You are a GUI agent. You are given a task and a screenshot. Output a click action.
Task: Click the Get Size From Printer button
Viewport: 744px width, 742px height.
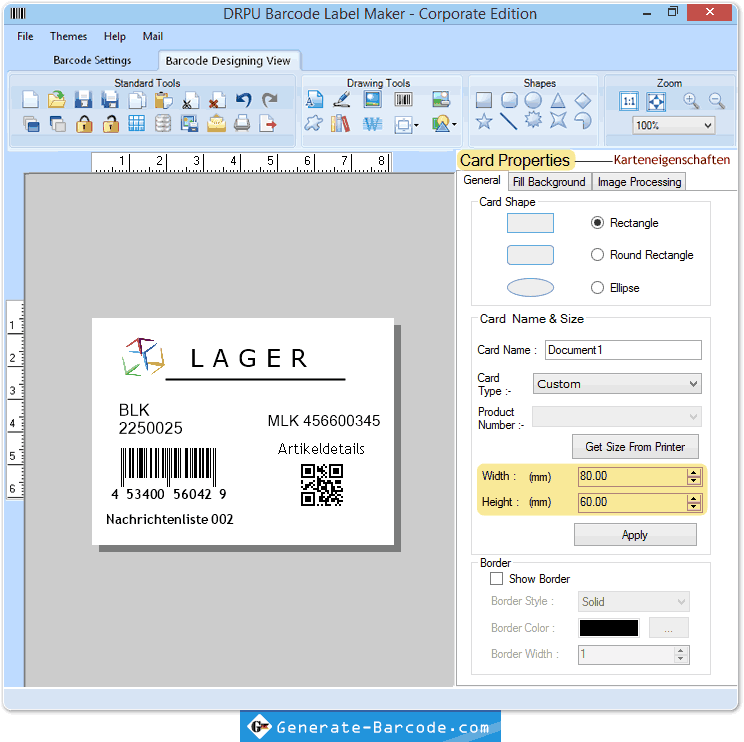[635, 446]
